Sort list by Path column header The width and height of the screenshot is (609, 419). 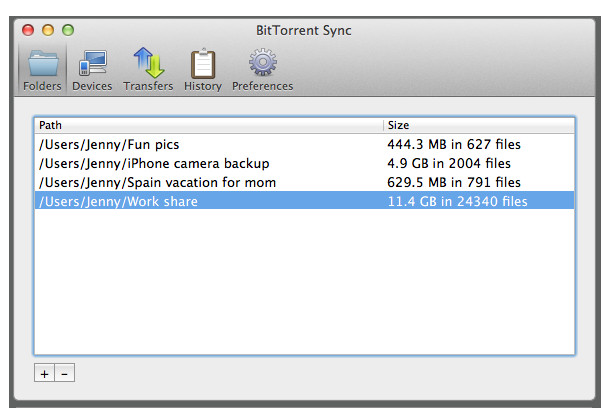click(x=209, y=126)
